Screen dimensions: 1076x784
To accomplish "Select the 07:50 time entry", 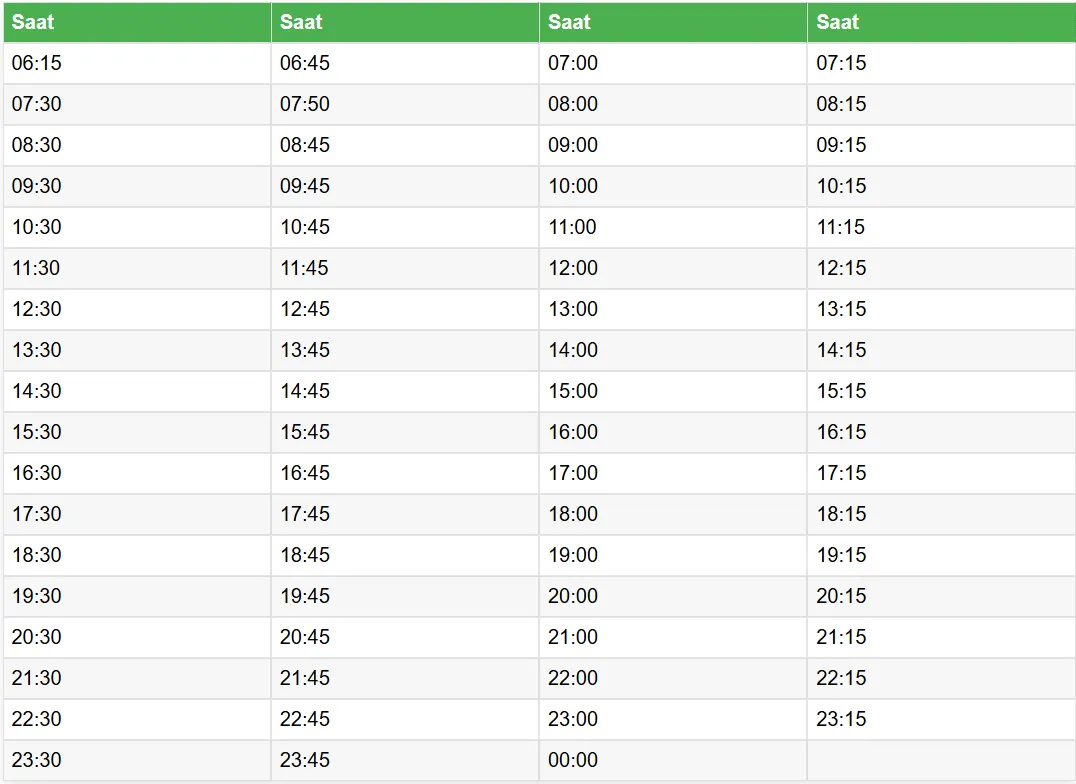I will [x=305, y=104].
